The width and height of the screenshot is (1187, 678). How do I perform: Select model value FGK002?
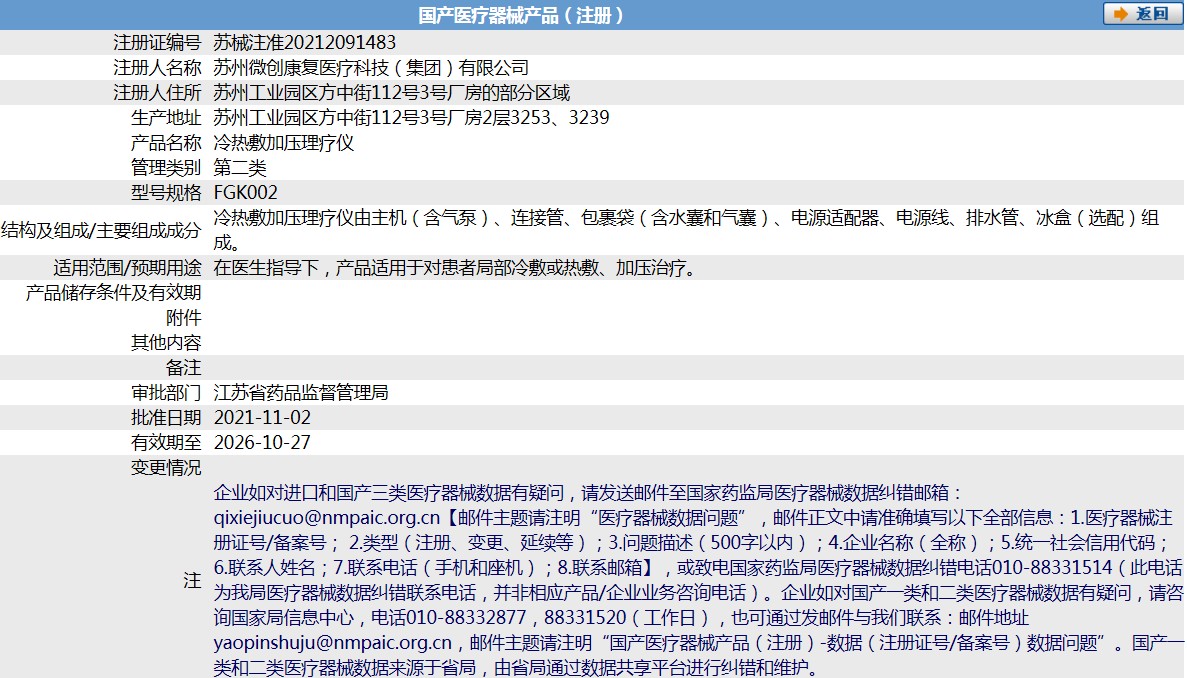point(246,192)
